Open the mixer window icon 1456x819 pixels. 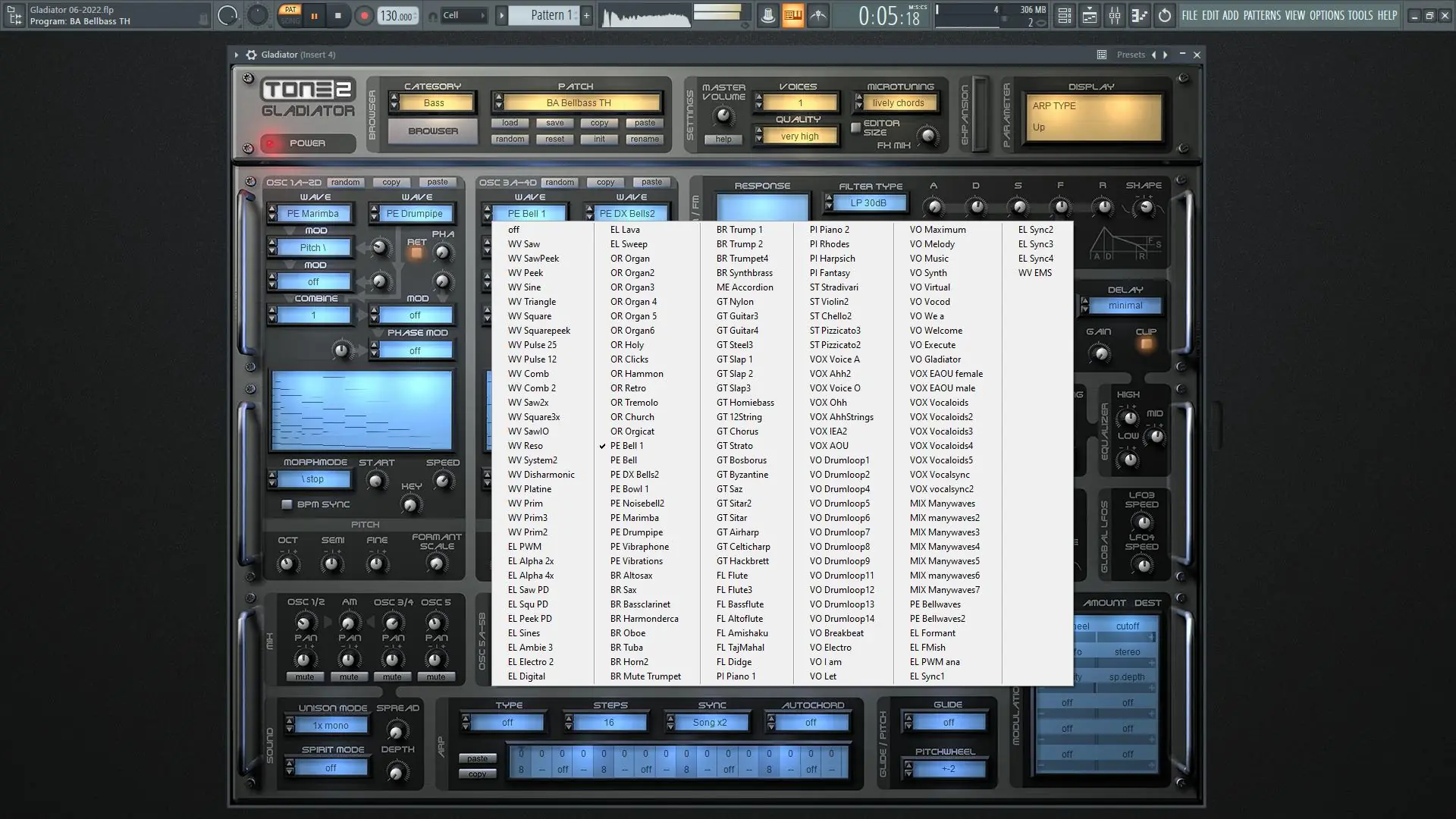(1114, 16)
